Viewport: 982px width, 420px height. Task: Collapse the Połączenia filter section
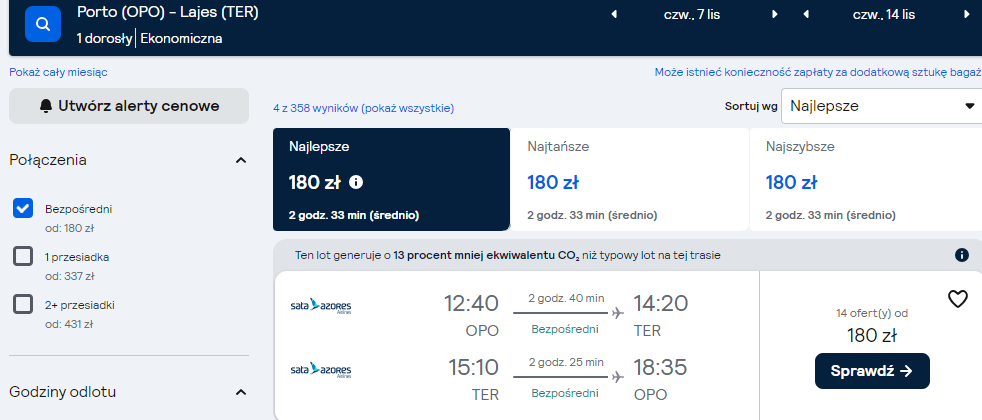(240, 160)
